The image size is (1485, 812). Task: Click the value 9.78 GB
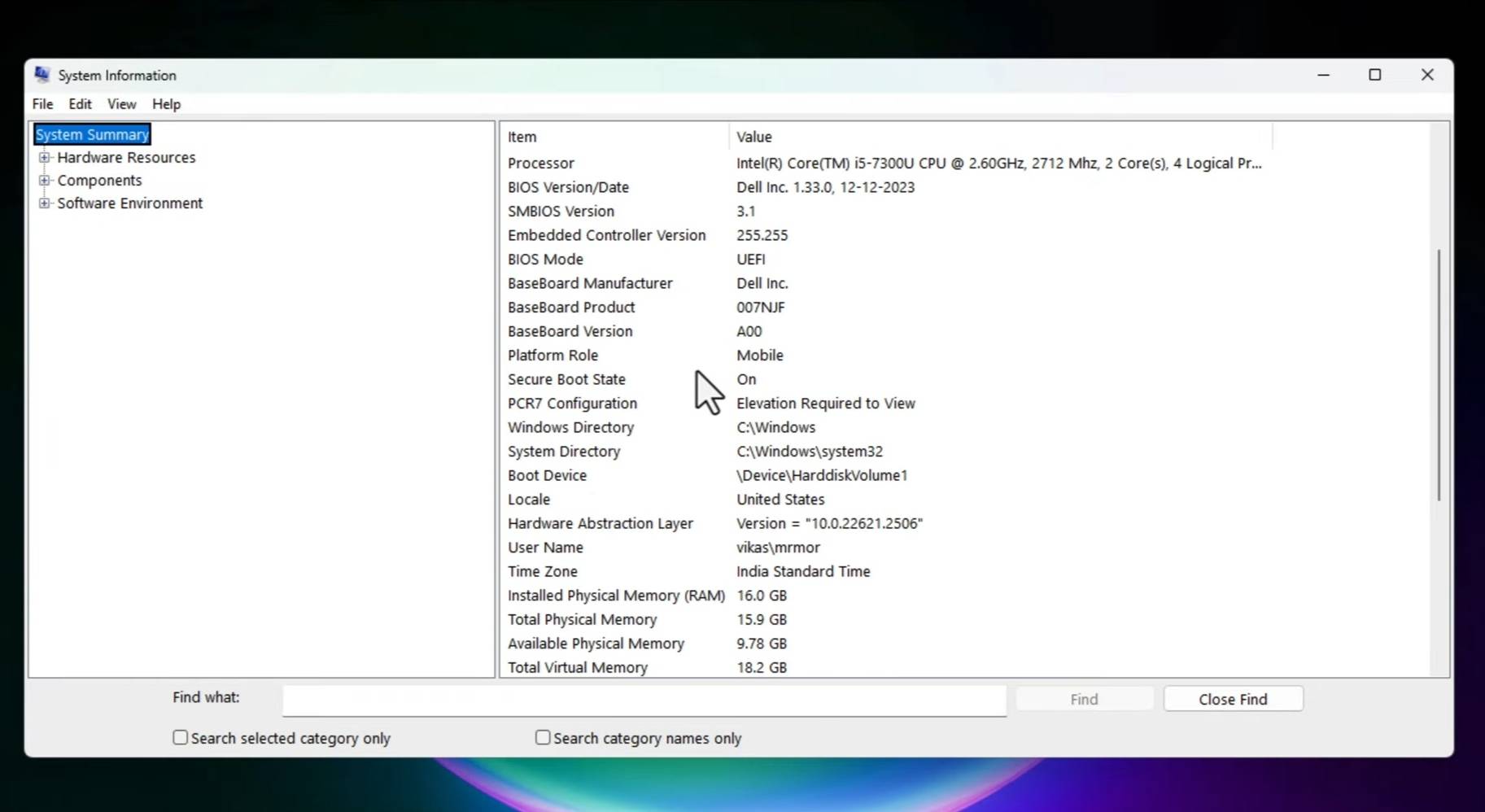(762, 644)
